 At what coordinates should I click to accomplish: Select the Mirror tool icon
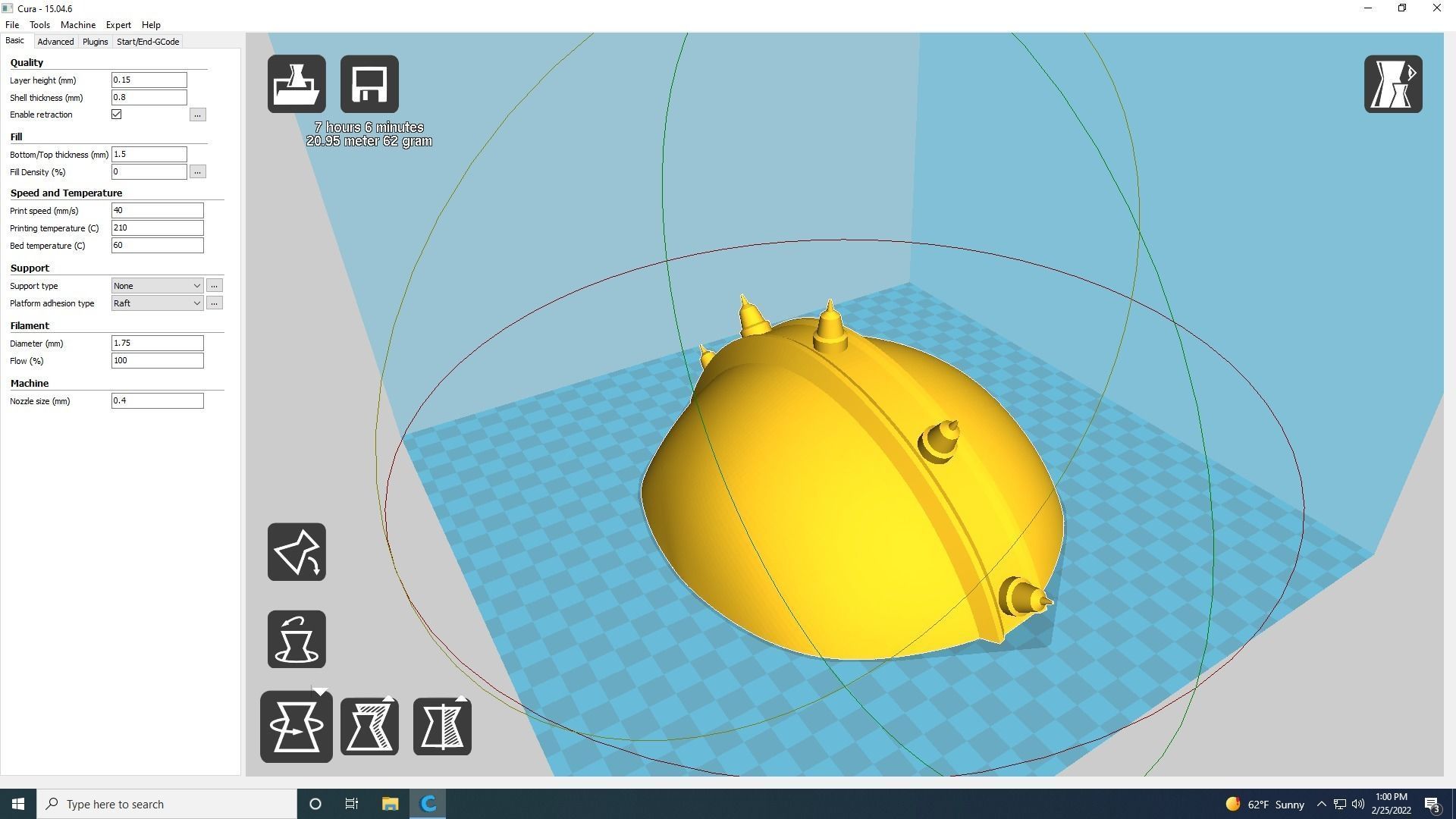(x=442, y=726)
